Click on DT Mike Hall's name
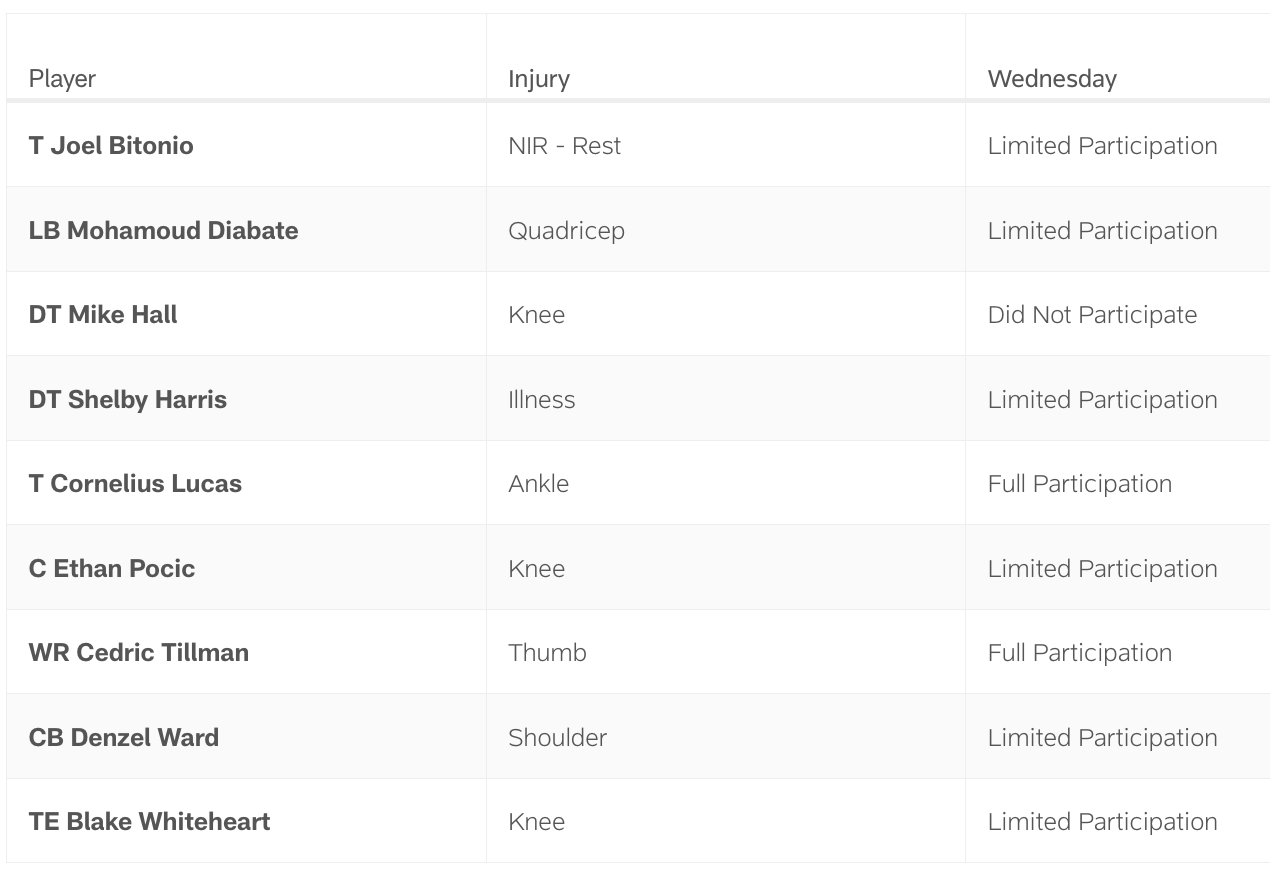The height and width of the screenshot is (876, 1270). 103,315
